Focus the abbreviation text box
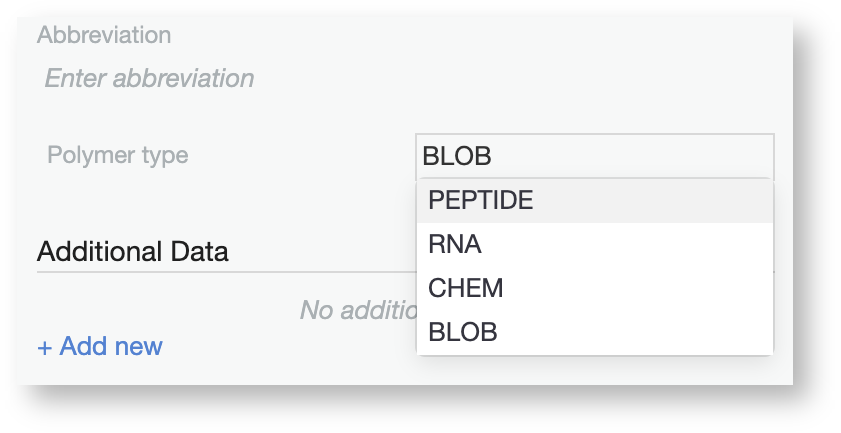The image size is (841, 433). coord(150,78)
